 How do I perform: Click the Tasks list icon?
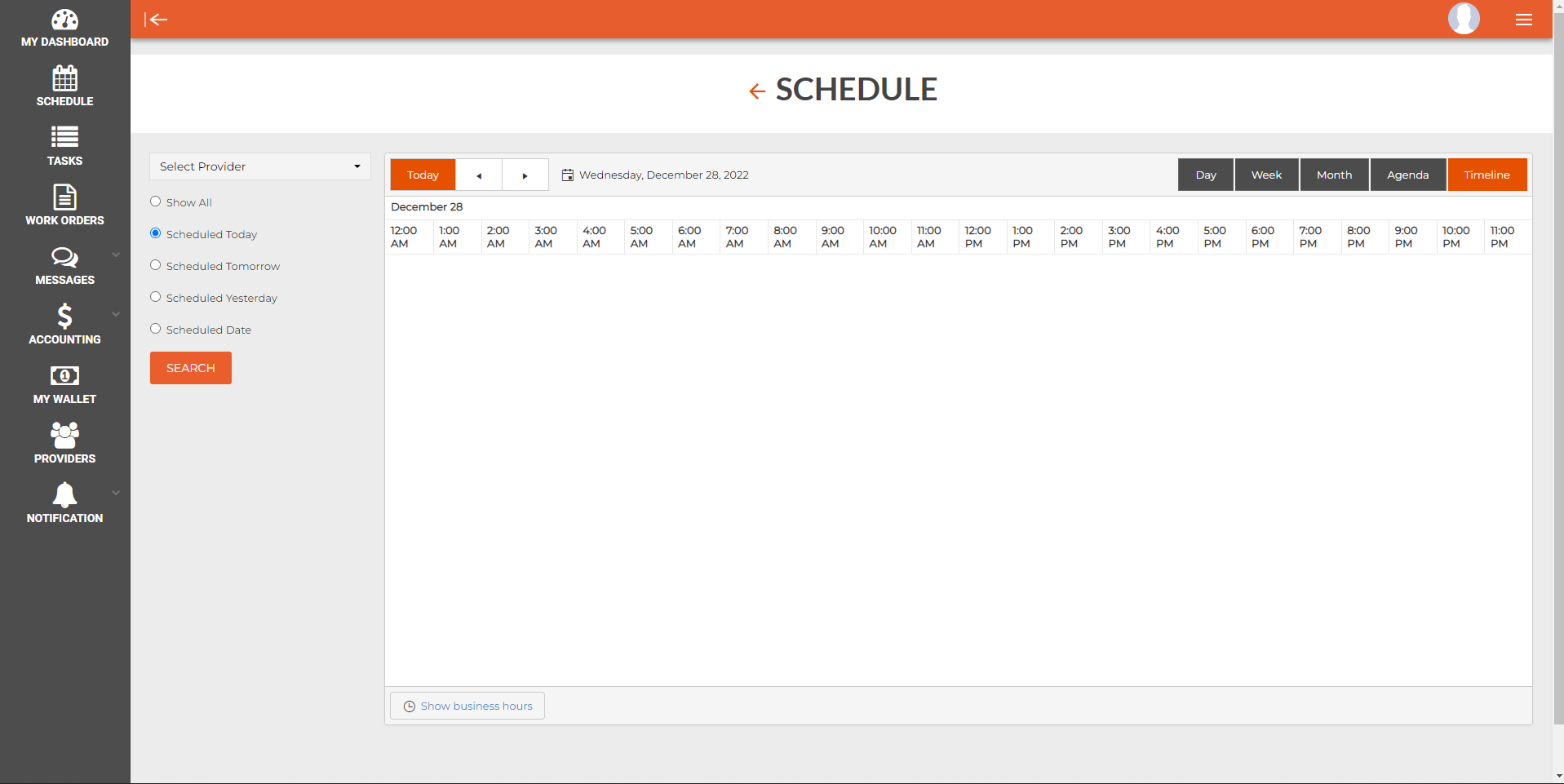coord(64,136)
